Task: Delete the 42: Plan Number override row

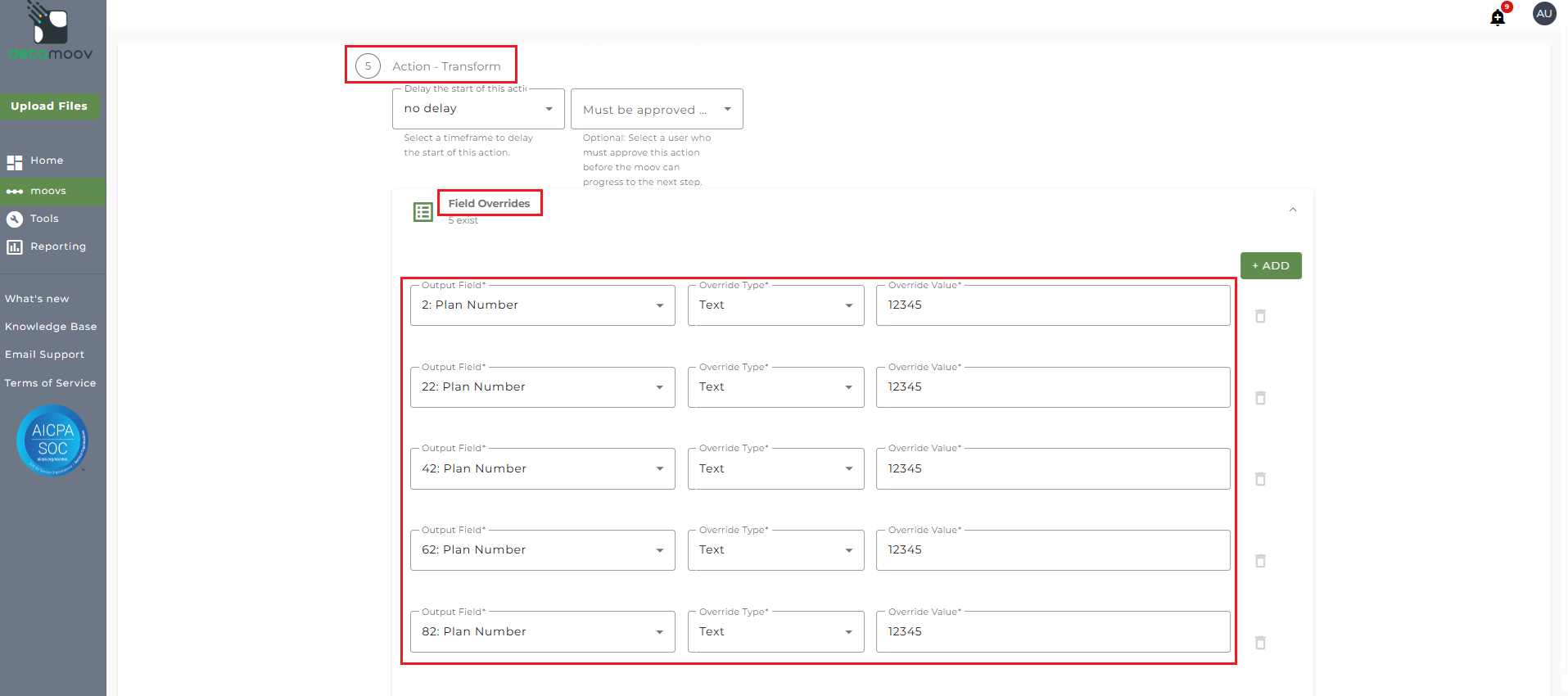Action: click(1260, 479)
